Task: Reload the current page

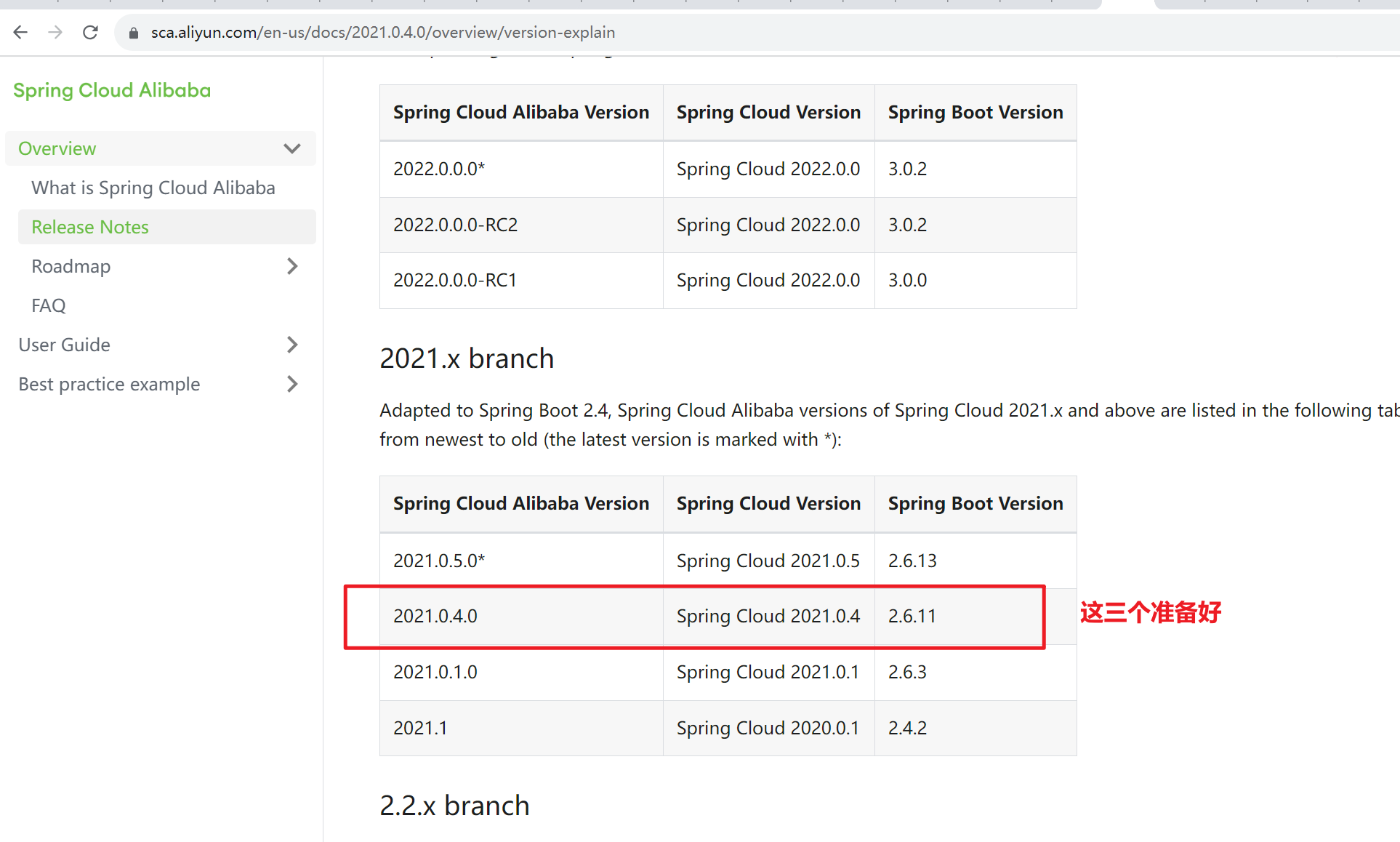Action: click(x=90, y=32)
